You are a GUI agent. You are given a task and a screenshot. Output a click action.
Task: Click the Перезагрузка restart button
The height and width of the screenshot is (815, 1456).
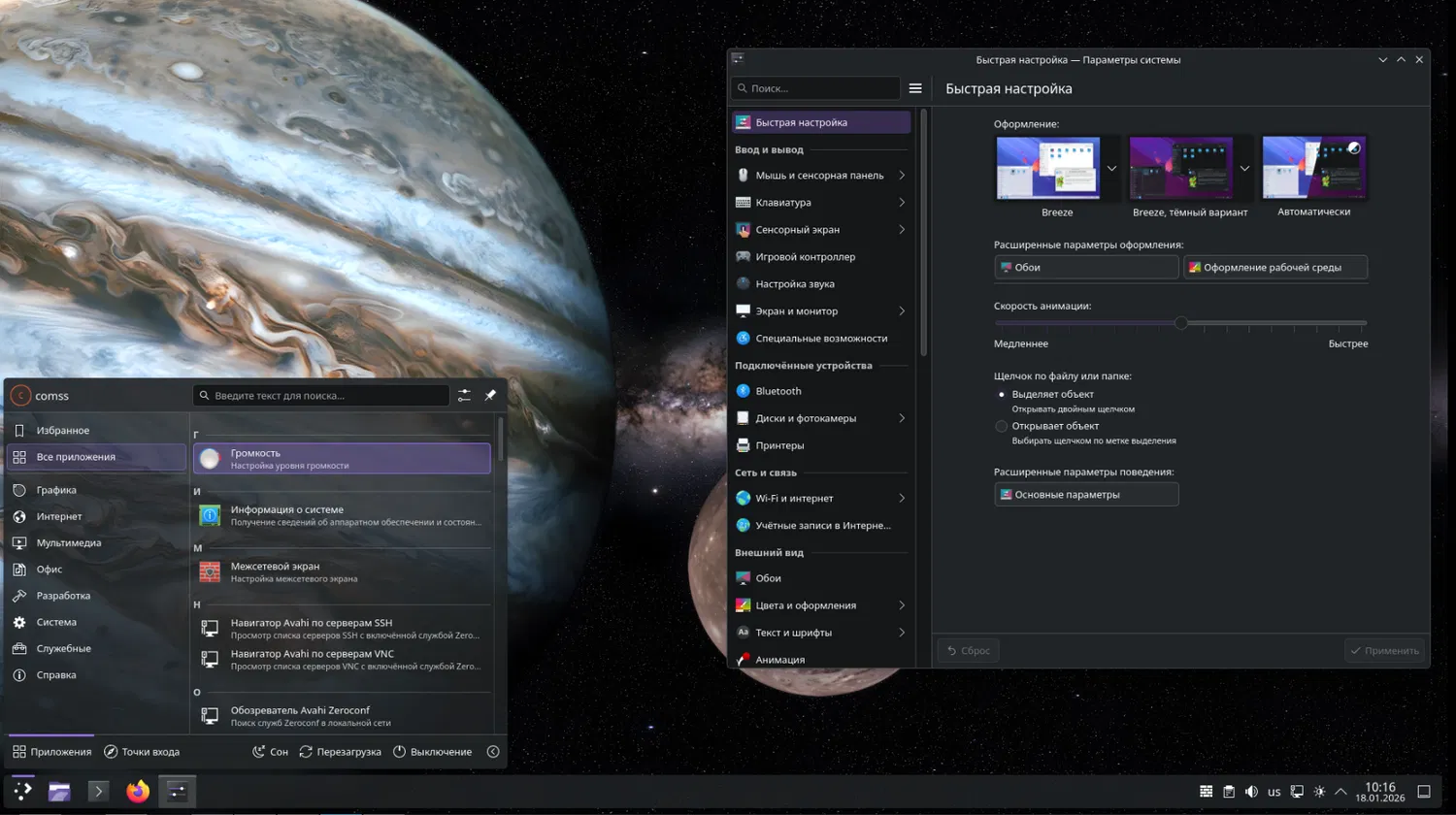340,752
